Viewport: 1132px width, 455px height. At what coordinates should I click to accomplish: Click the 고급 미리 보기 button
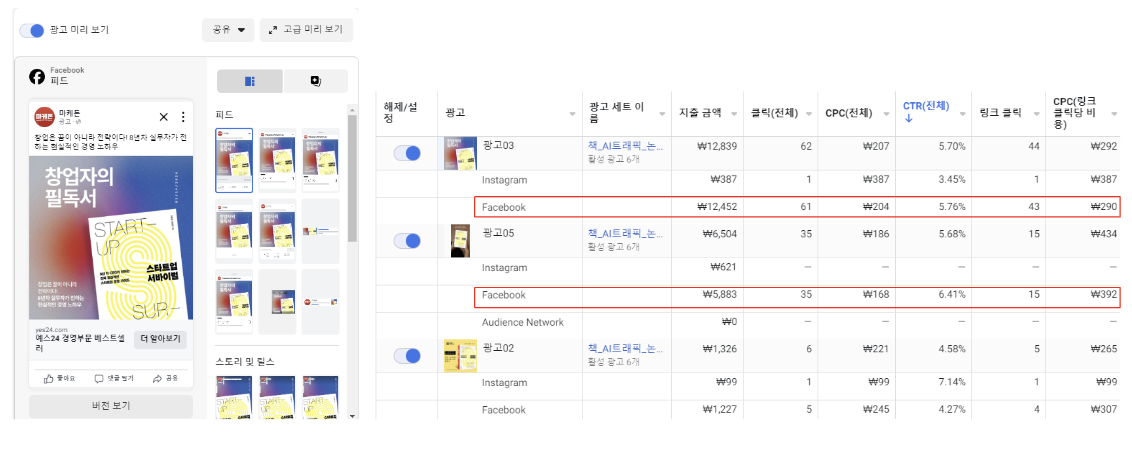306,30
